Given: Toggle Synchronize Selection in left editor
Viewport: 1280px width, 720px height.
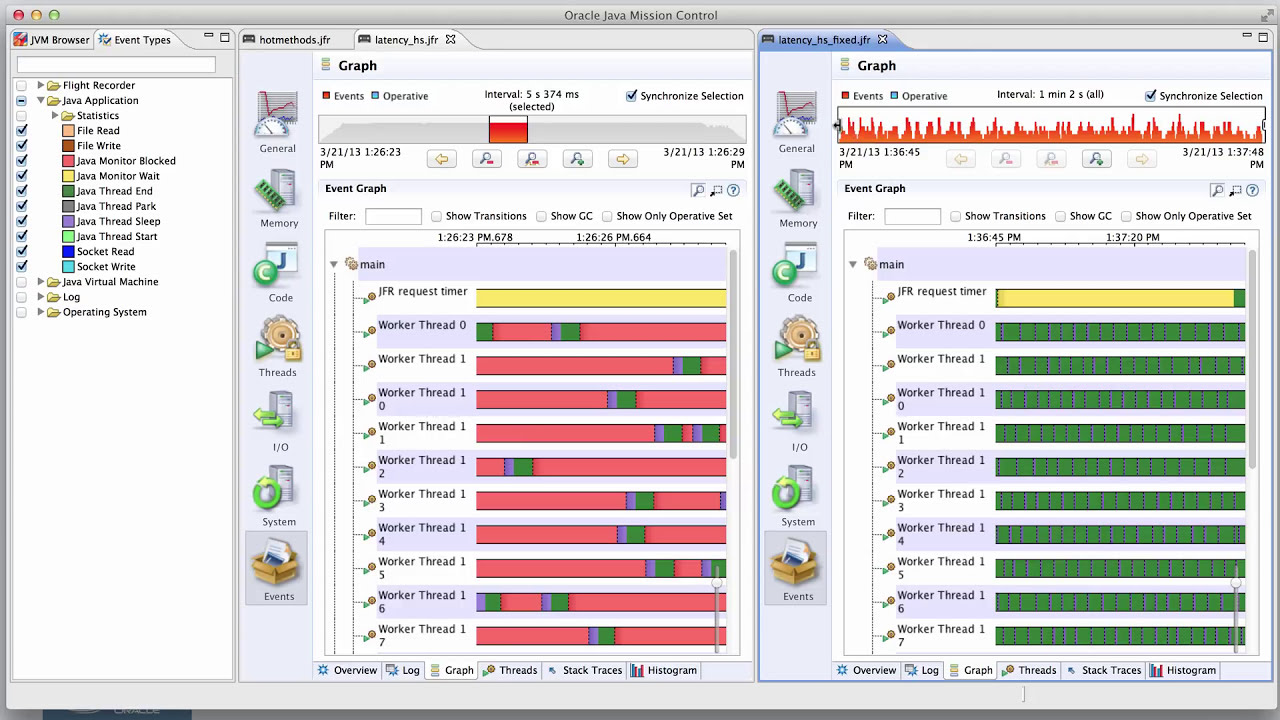Looking at the screenshot, I should pos(632,96).
